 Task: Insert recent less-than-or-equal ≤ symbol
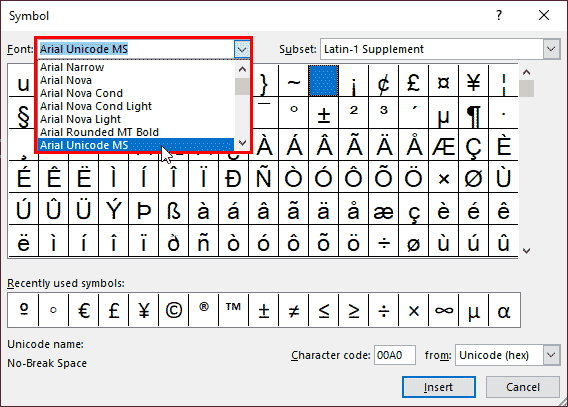click(324, 310)
